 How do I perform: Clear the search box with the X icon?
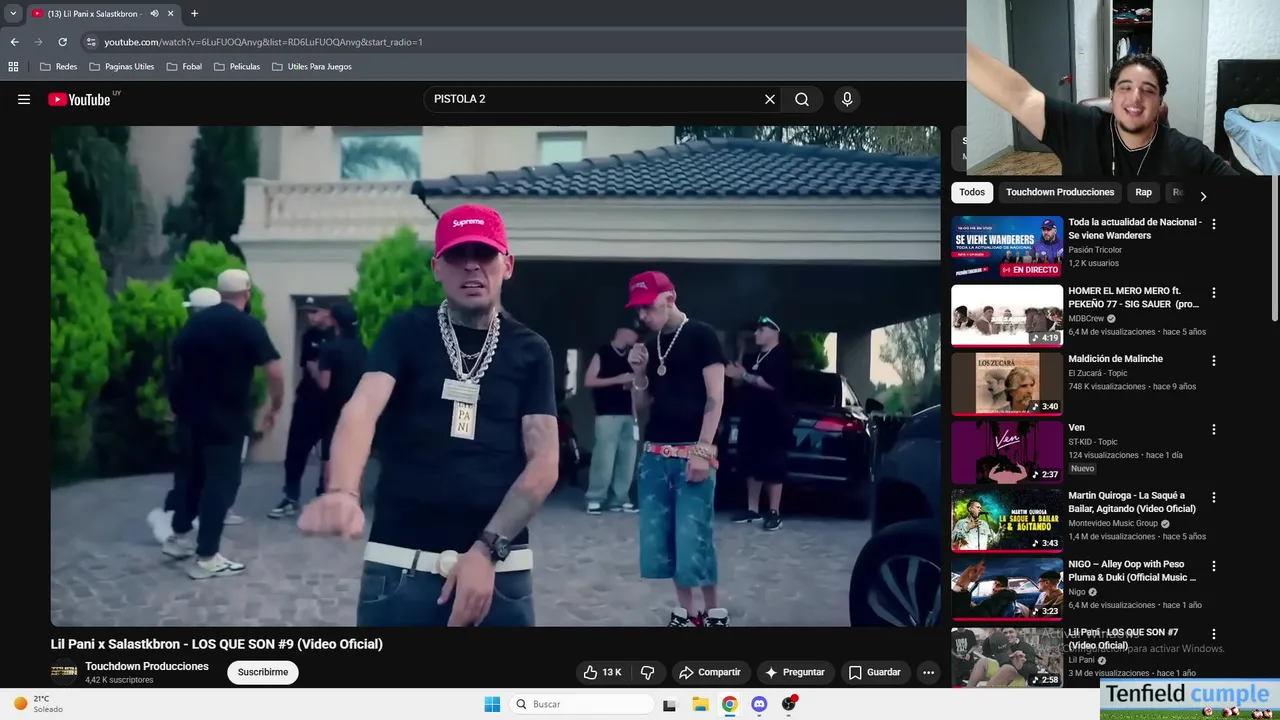[x=770, y=99]
